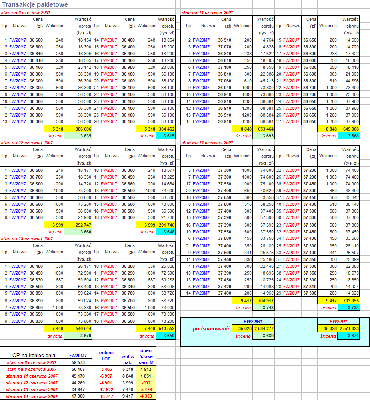Image resolution: width=370 pixels, height=400 pixels.
Task: Select the green cell inside the light-blue summary box
Action: [263, 336]
